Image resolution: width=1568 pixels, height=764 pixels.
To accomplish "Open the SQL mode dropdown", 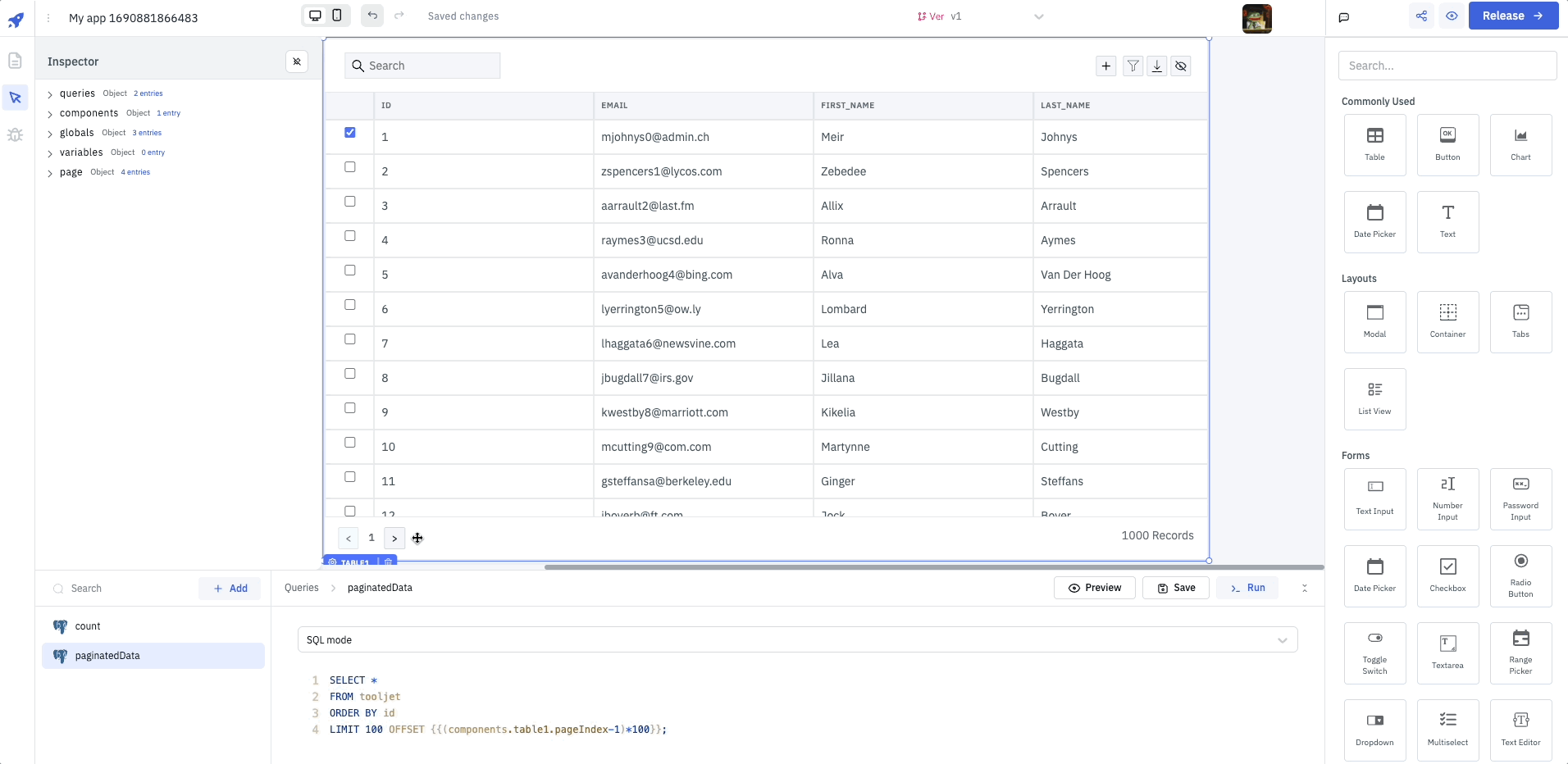I will (797, 640).
